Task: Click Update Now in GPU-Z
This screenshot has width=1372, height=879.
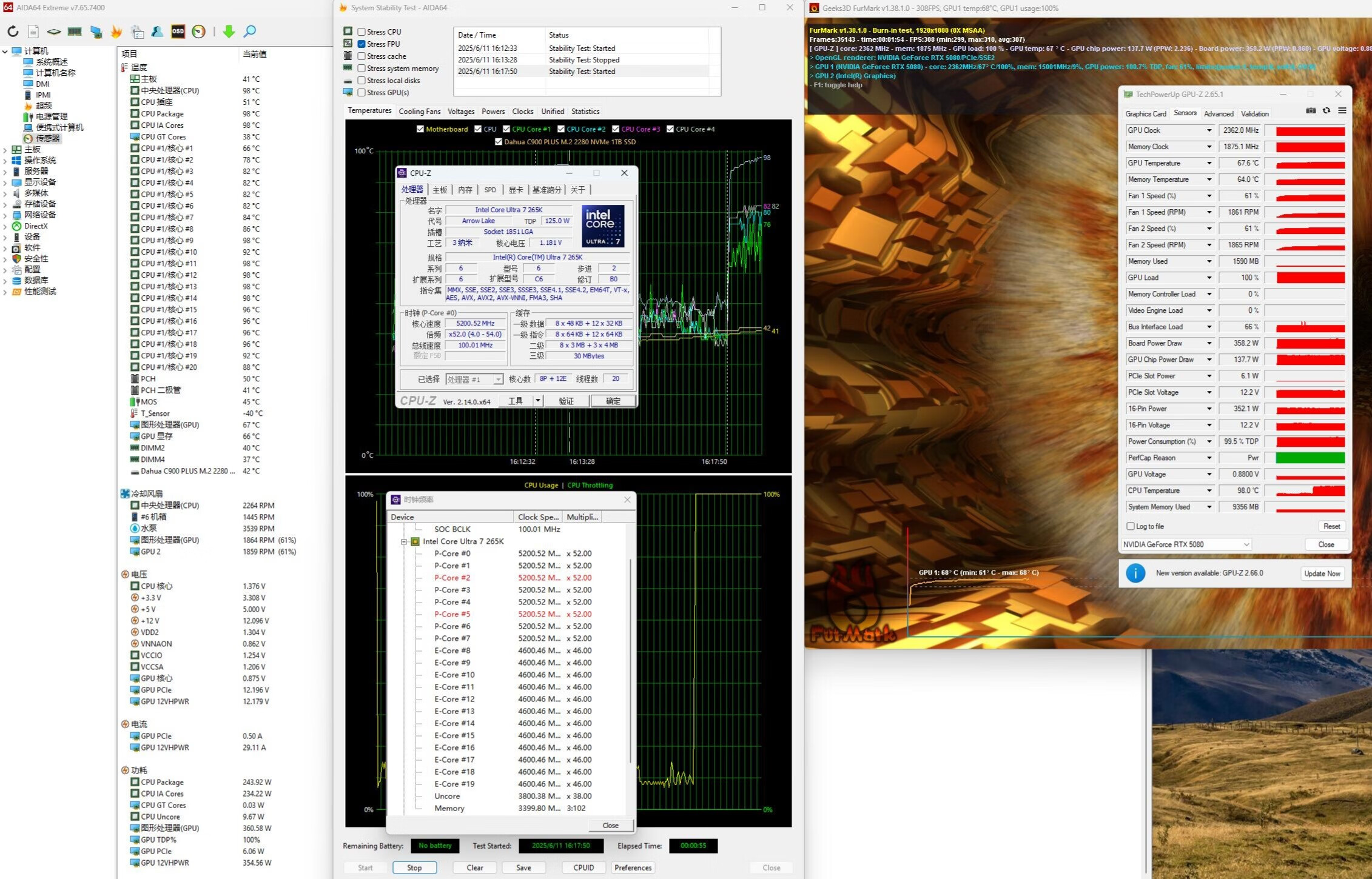Action: tap(1322, 573)
